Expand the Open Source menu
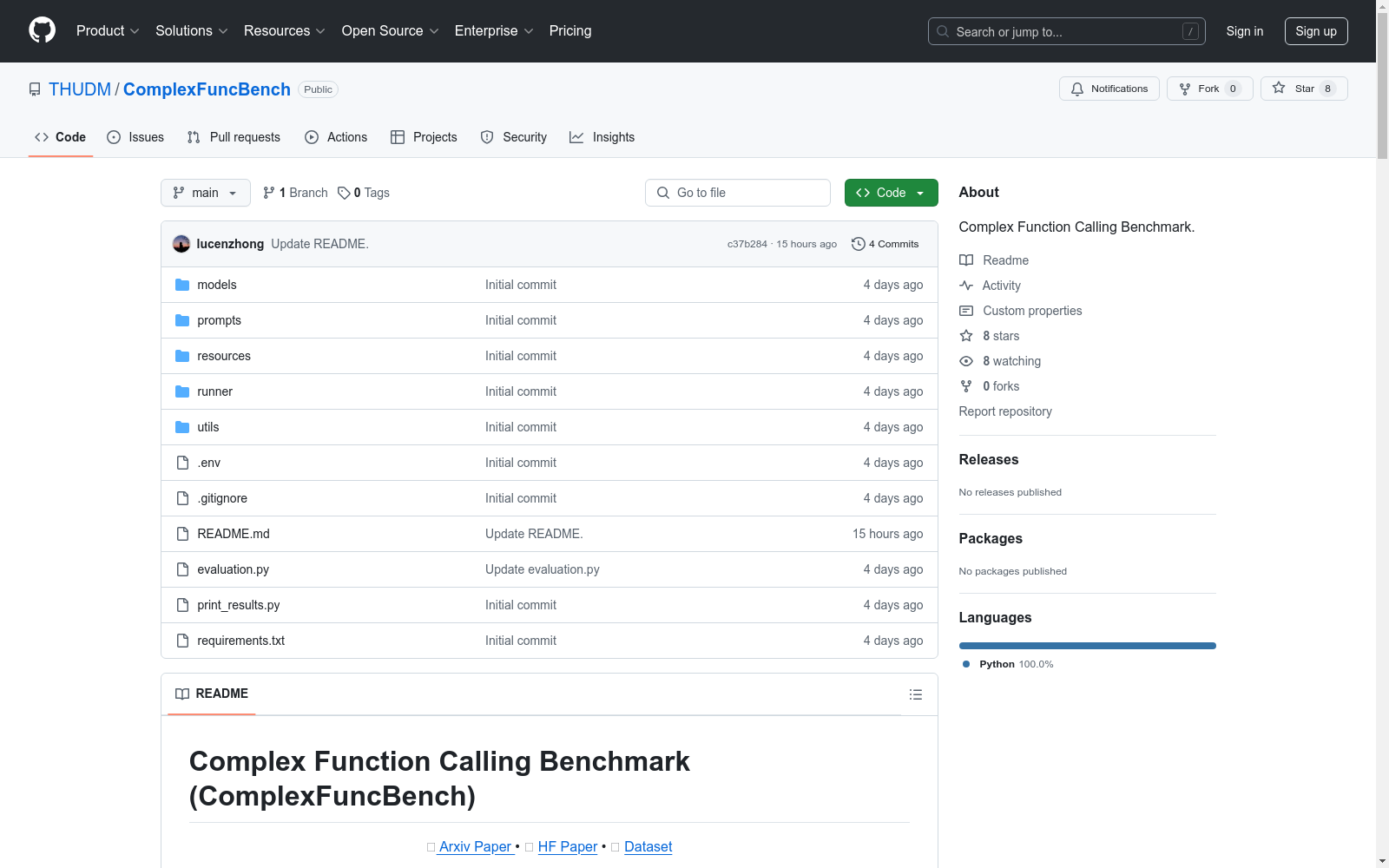Image resolution: width=1389 pixels, height=868 pixels. tap(391, 30)
